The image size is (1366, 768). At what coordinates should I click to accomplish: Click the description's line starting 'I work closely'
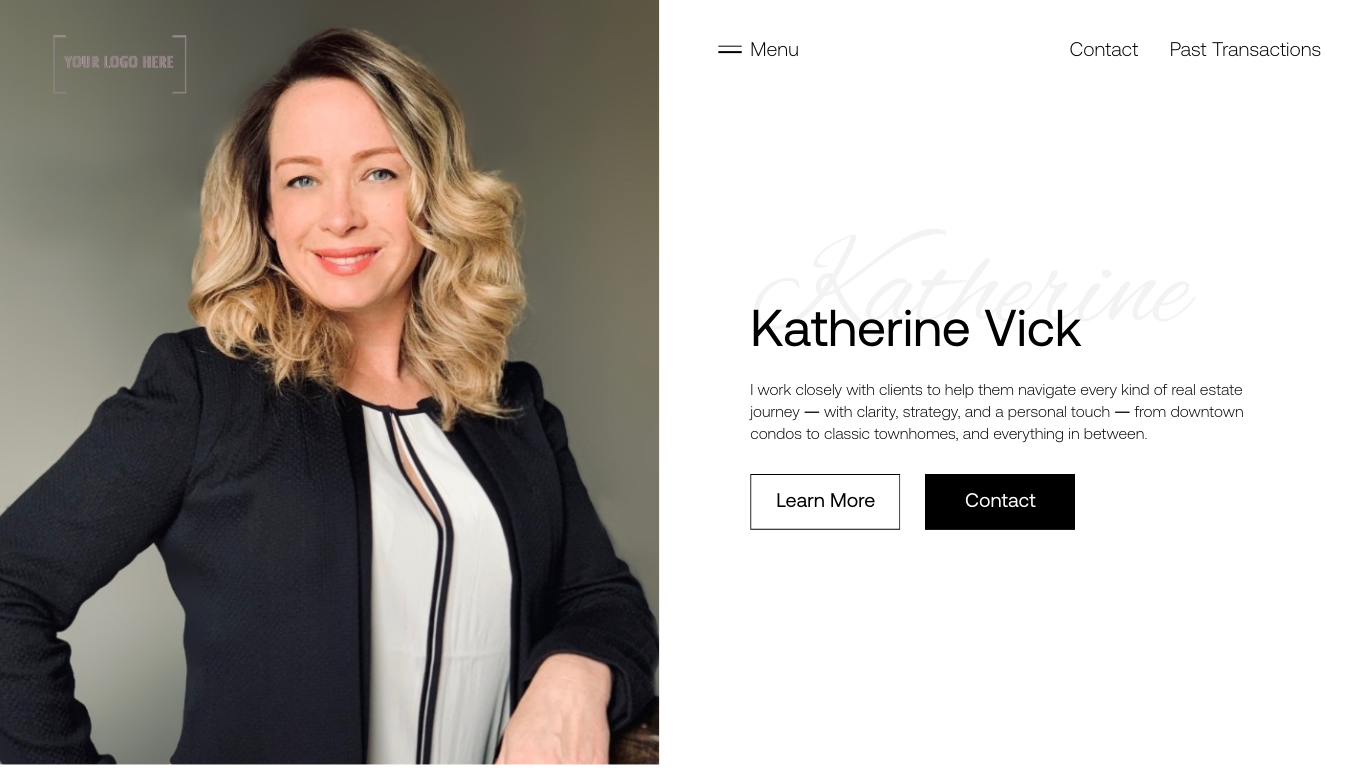(996, 390)
